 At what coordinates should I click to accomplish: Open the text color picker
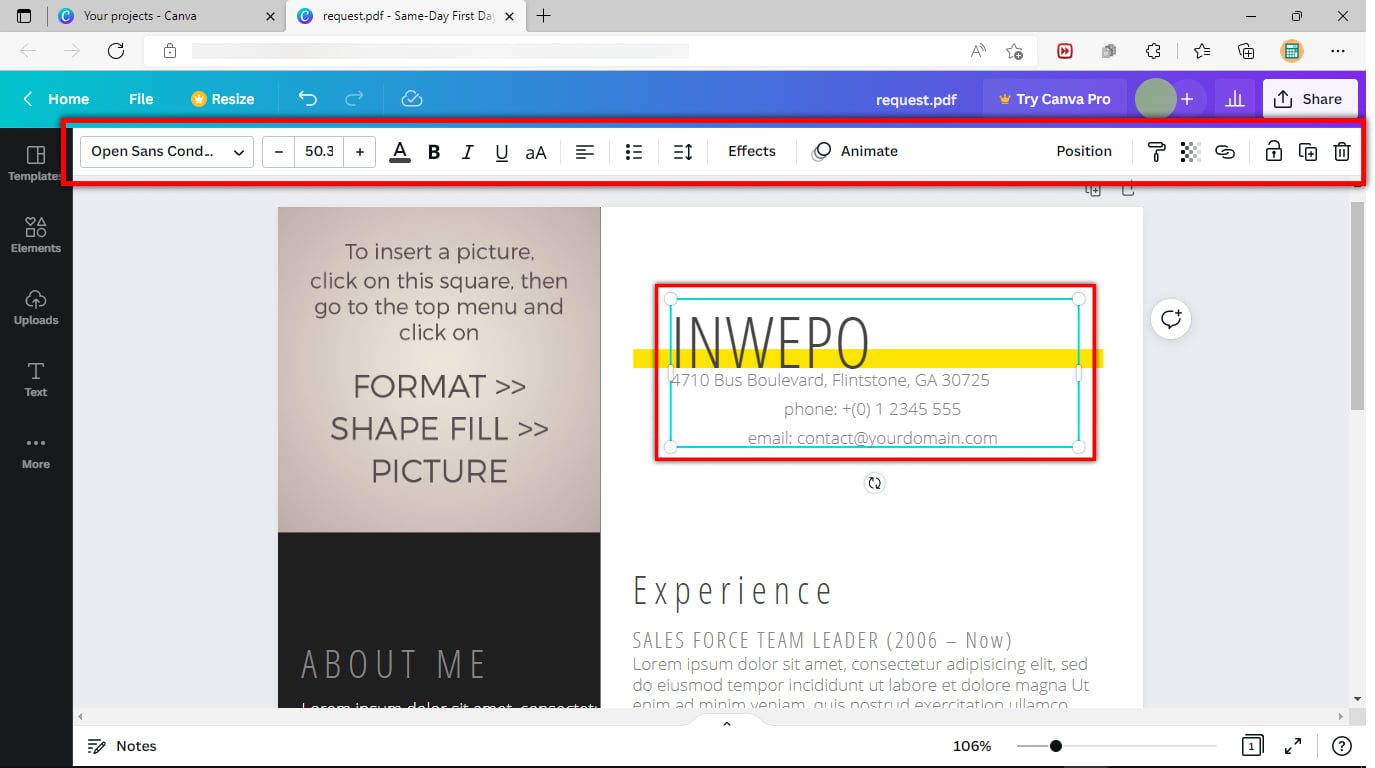[399, 151]
